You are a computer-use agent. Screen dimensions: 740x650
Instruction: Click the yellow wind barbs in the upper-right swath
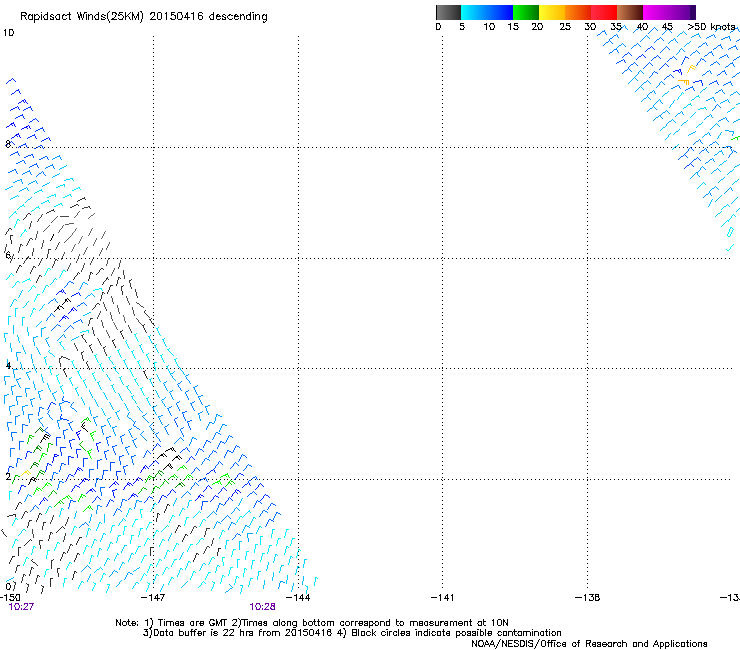(686, 76)
